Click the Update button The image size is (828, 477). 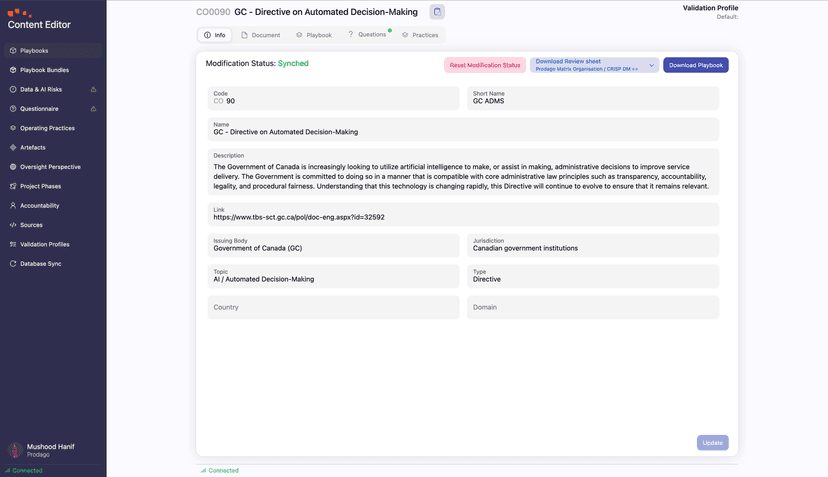(x=712, y=443)
